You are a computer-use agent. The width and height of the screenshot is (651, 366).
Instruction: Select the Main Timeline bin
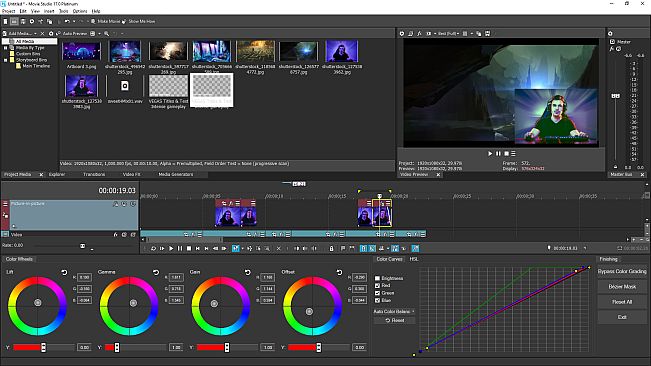[33, 66]
